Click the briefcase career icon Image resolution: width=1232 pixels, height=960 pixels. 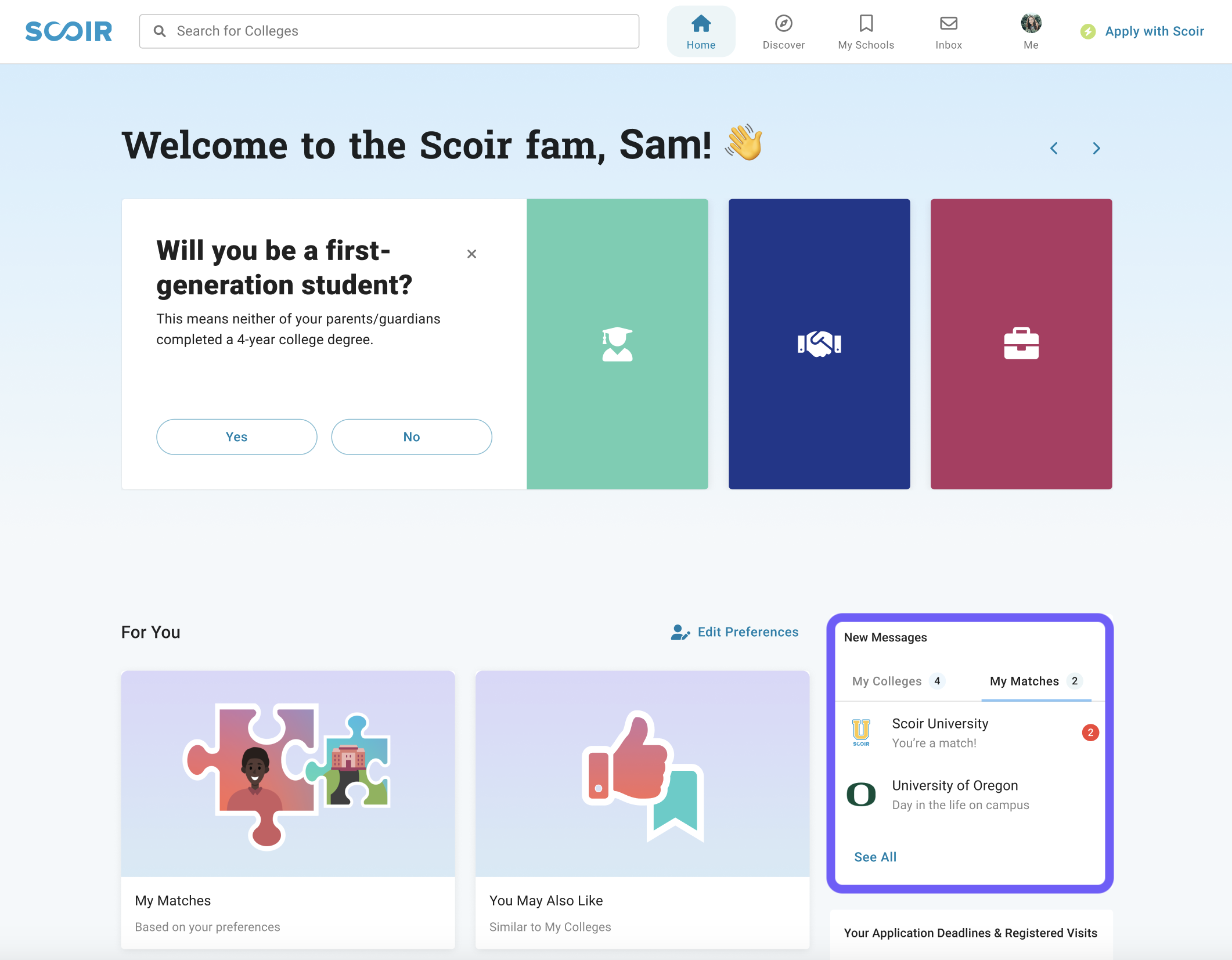[x=1021, y=344]
